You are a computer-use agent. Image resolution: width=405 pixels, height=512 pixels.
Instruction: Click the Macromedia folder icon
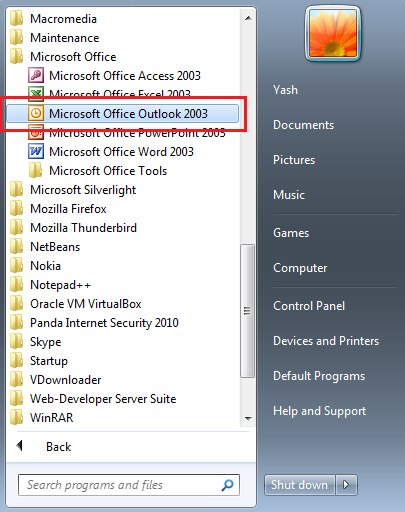[17, 19]
